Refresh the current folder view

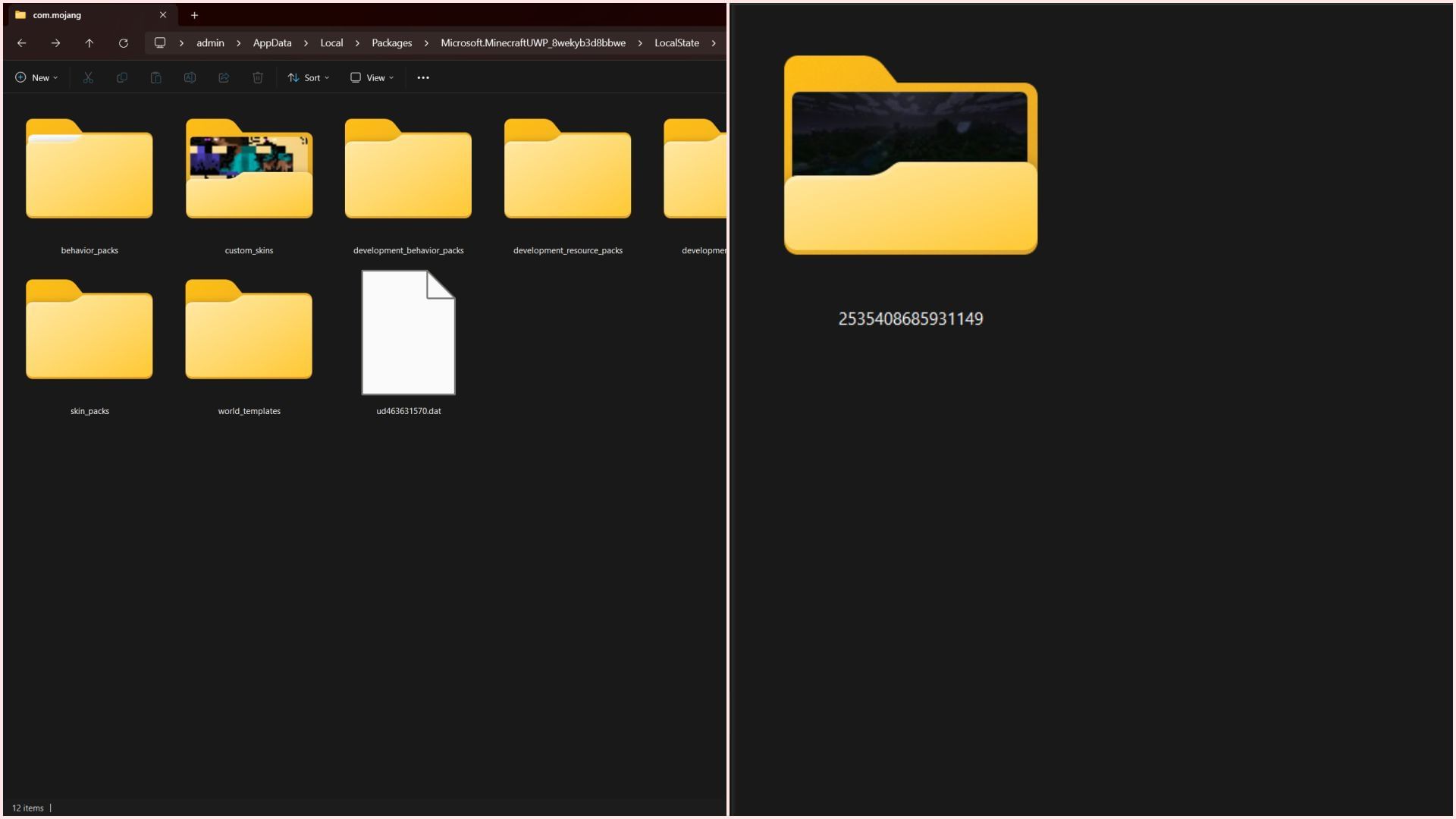point(124,43)
